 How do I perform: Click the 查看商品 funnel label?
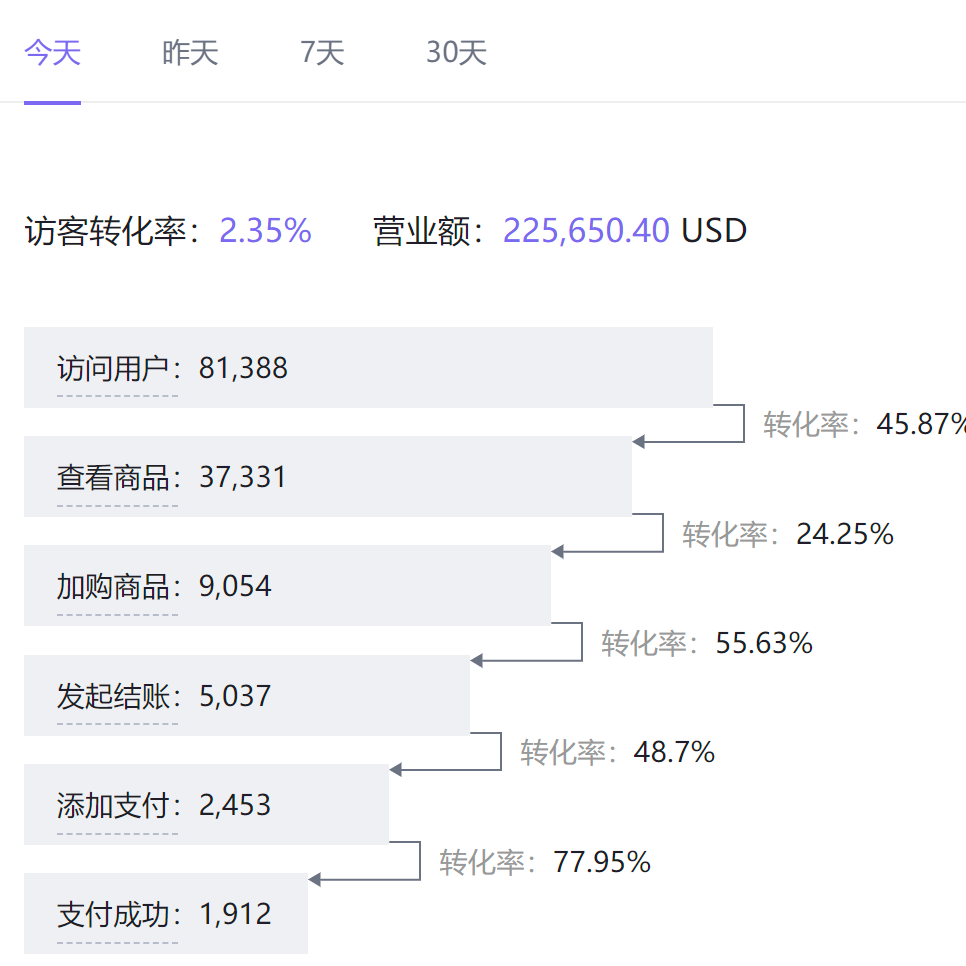click(117, 478)
